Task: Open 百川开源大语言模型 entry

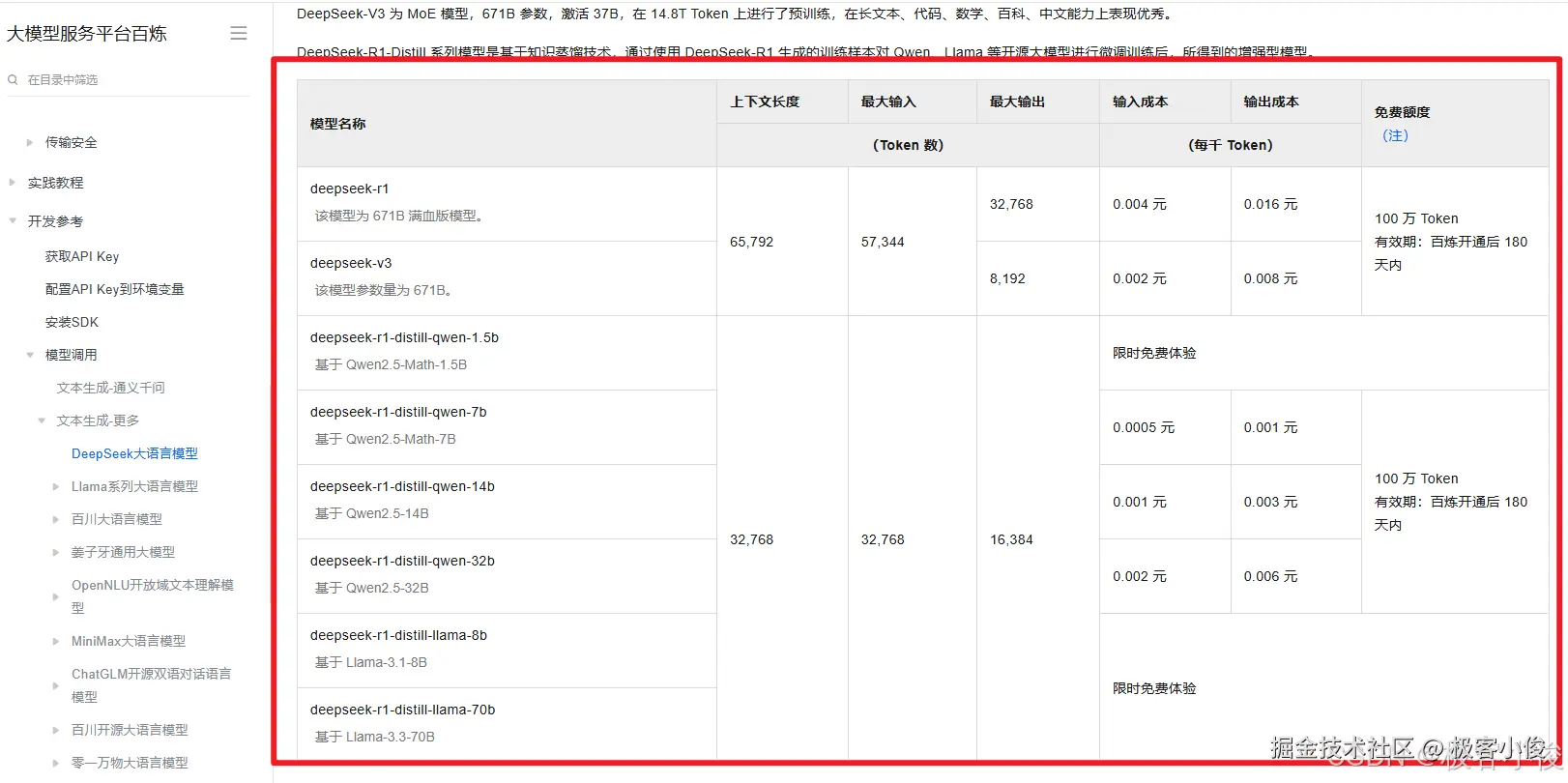Action: 130,730
